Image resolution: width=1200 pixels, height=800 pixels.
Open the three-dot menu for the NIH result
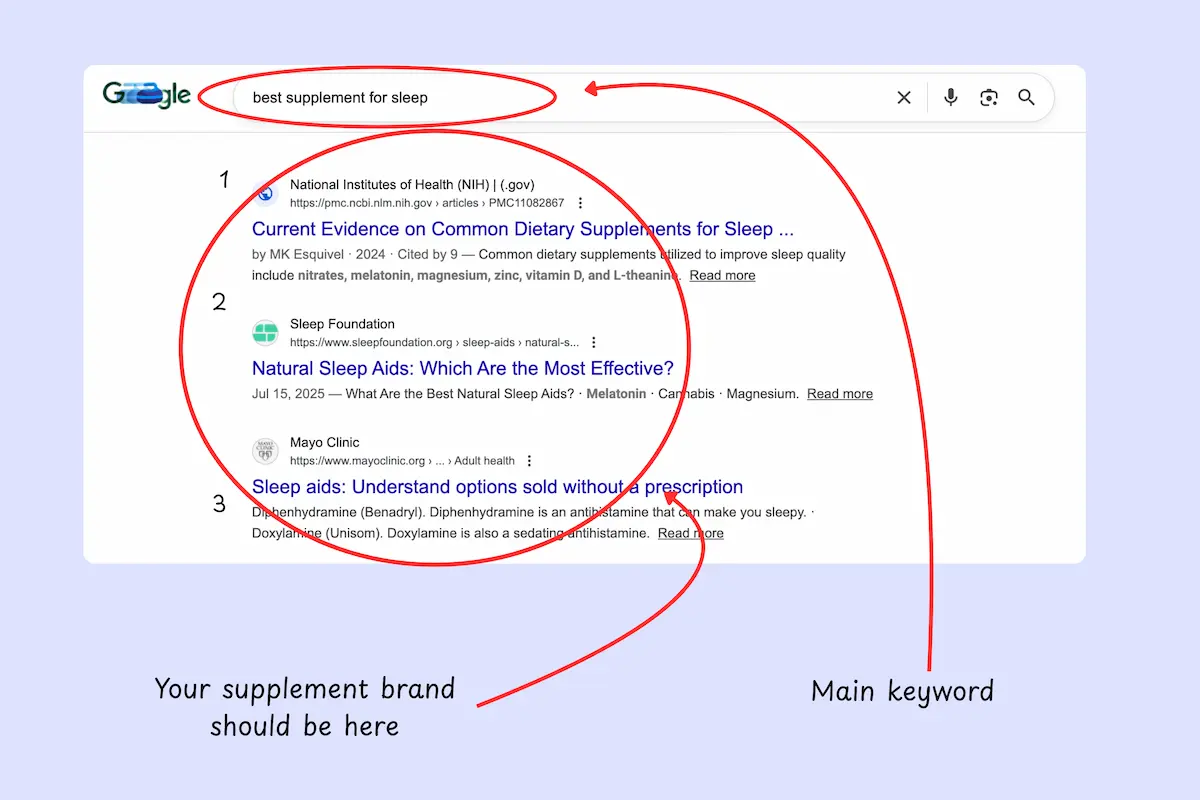click(x=580, y=203)
